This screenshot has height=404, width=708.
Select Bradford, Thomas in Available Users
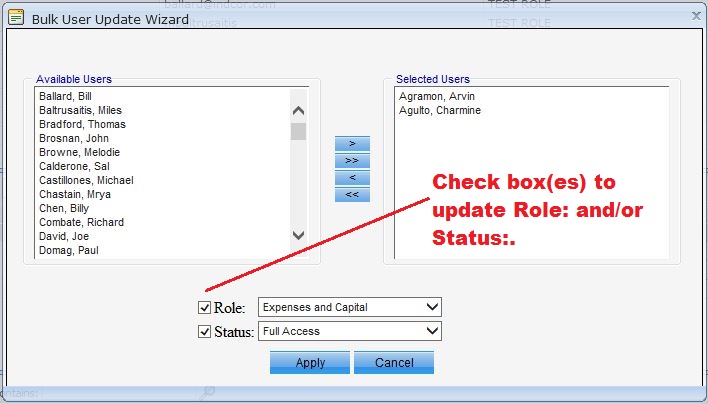[83, 124]
